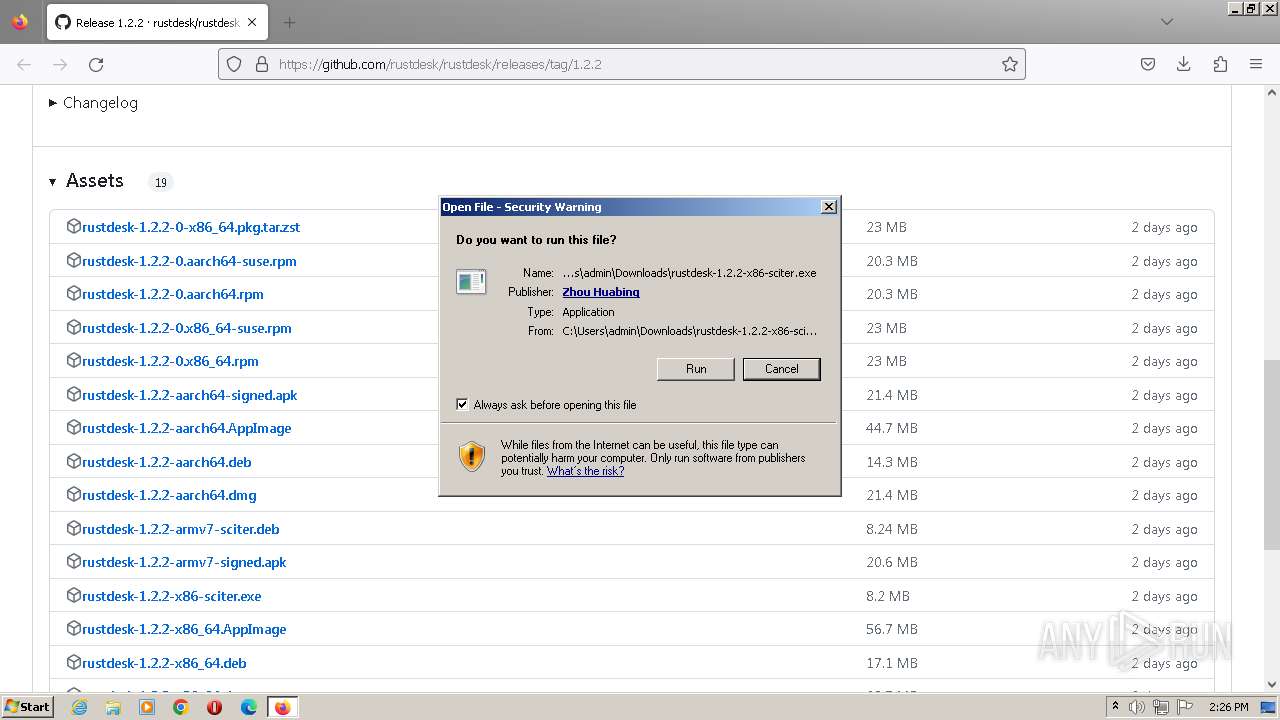This screenshot has width=1280, height=720.
Task: Click the Firefox back arrow
Action: (24, 64)
